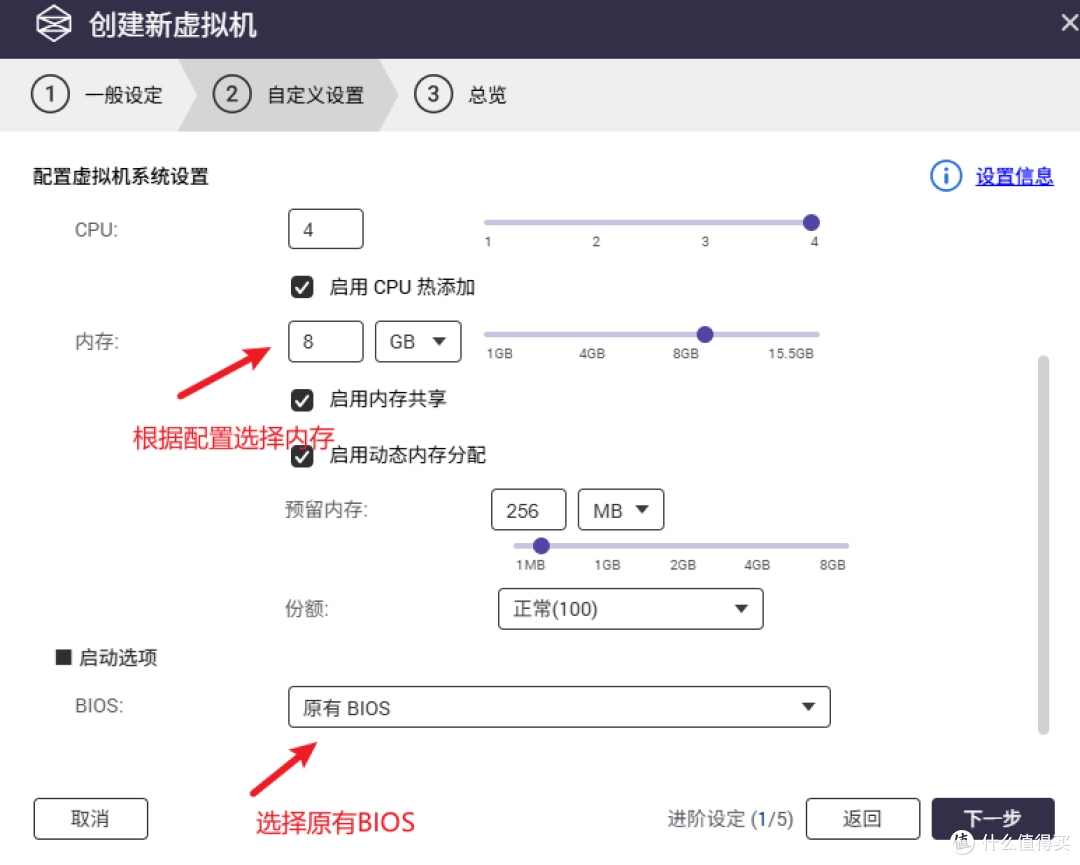
Task: Click the 下一步 button
Action: (993, 819)
